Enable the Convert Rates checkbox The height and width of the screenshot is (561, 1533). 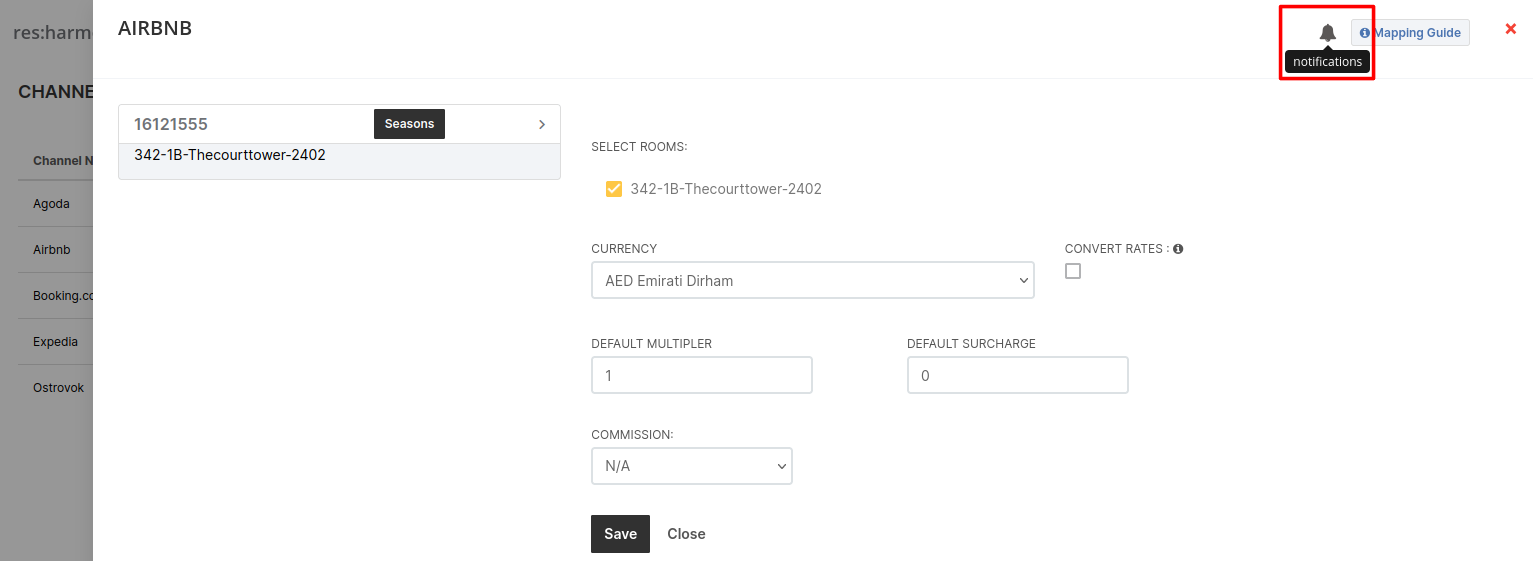(1073, 271)
